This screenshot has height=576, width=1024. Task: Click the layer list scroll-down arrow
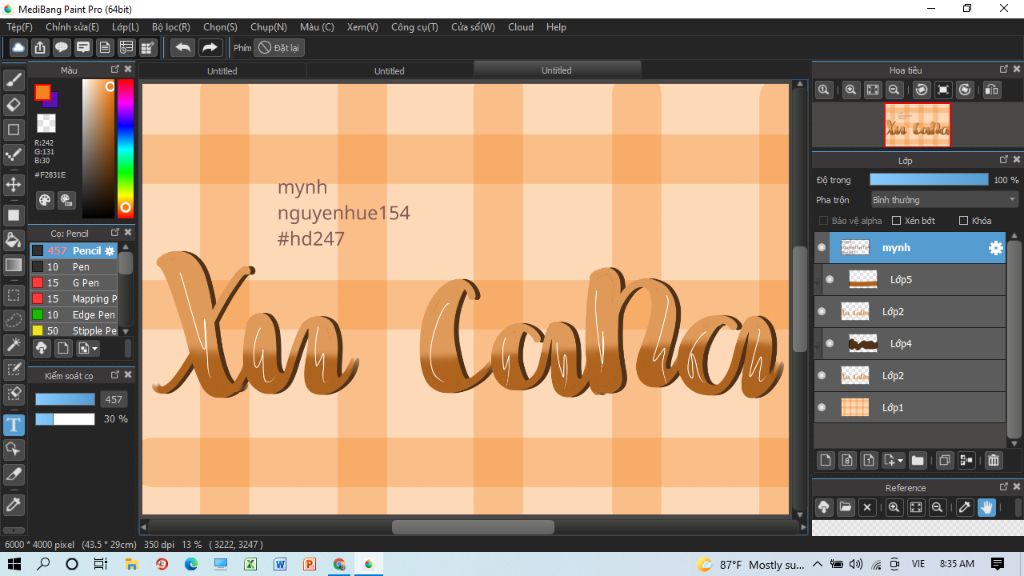(x=1014, y=443)
